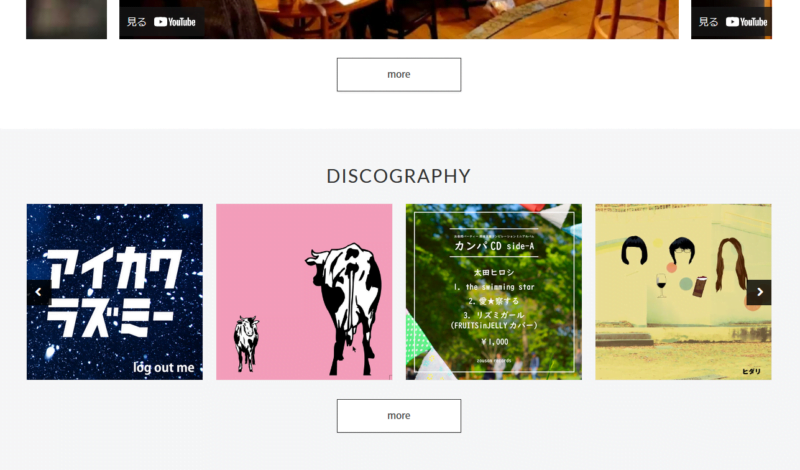Click YouTube logo on the right video
Screen dimensions: 800x470
pyautogui.click(x=747, y=22)
